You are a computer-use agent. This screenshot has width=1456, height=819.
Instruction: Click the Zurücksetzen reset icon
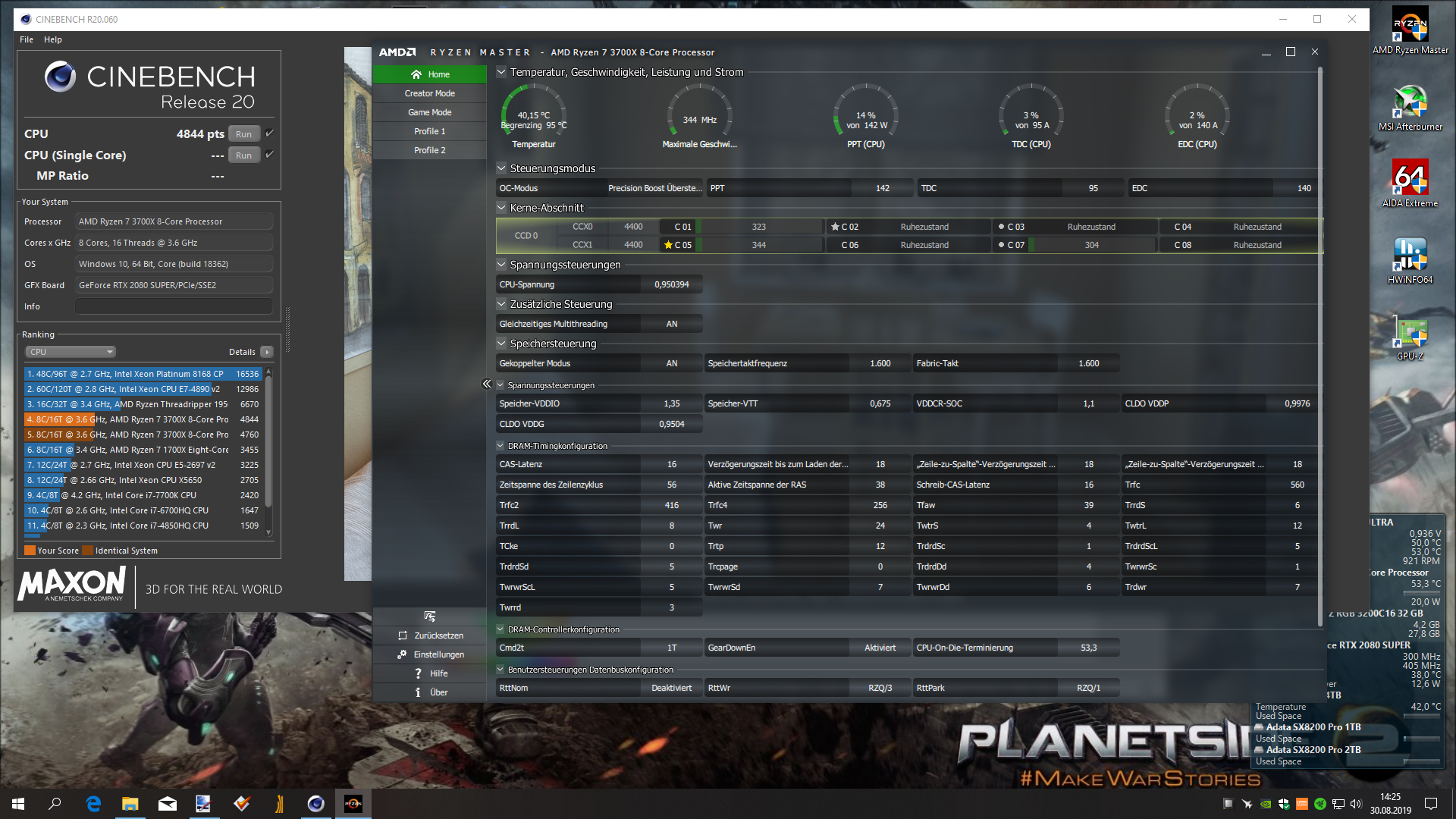click(403, 635)
